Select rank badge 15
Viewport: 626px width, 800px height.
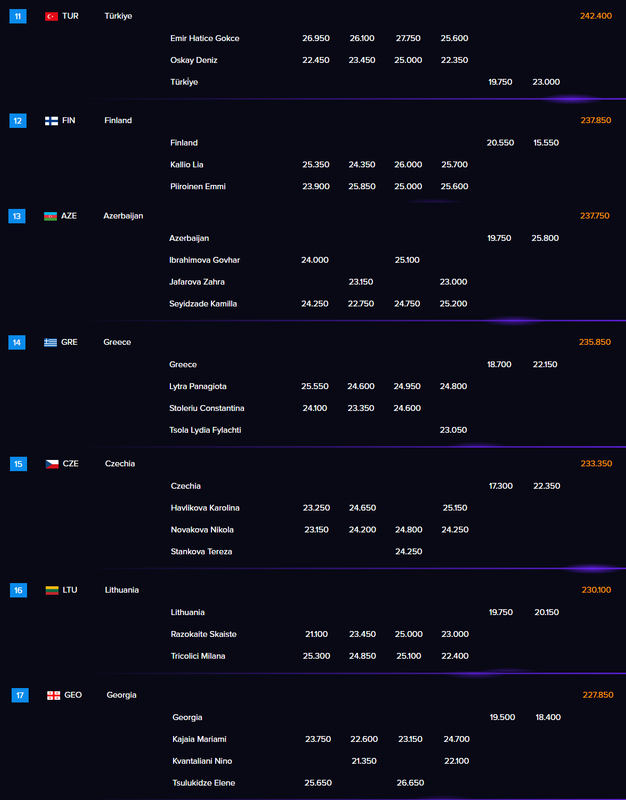pos(18,464)
